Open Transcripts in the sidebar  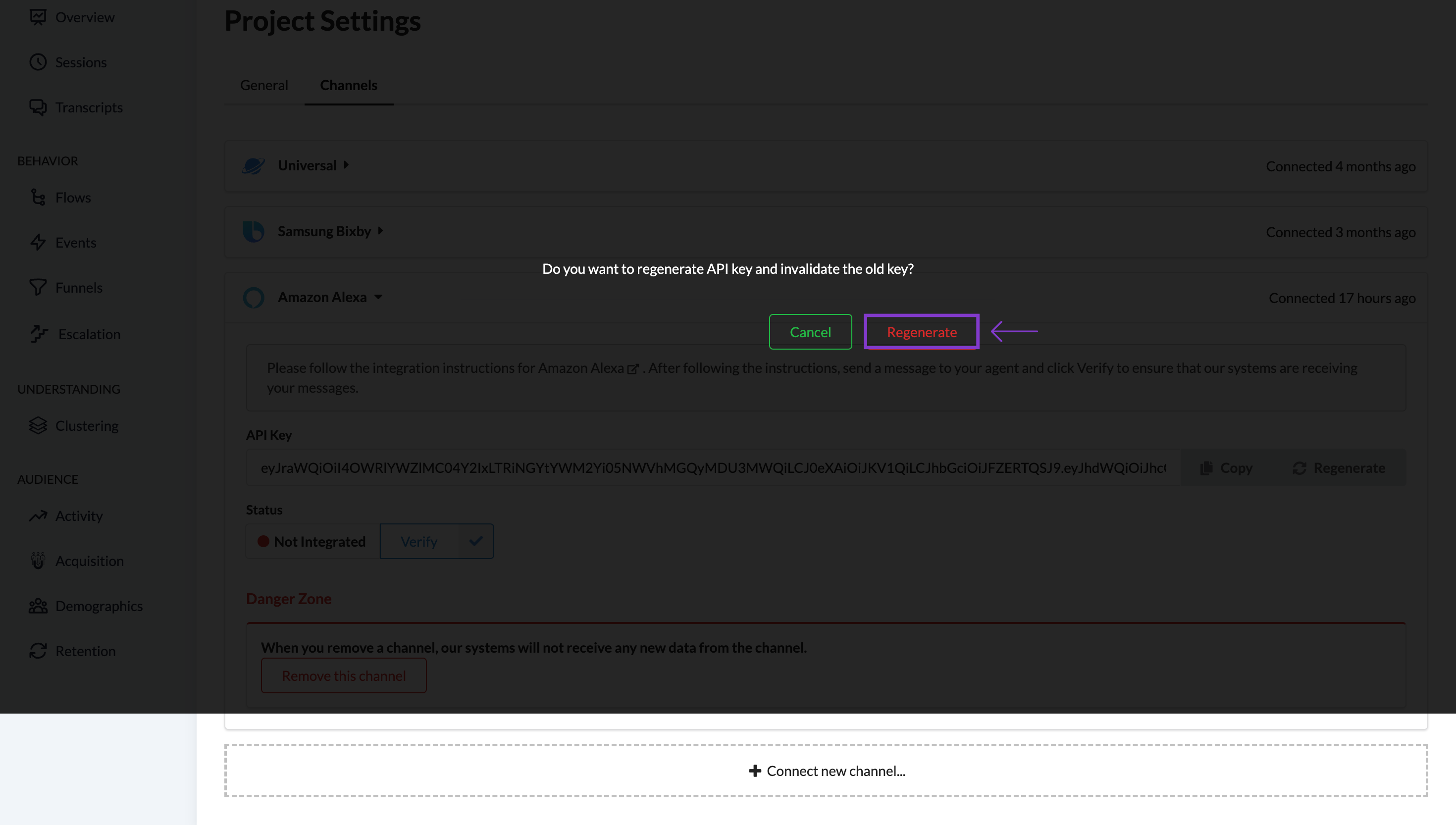[89, 107]
